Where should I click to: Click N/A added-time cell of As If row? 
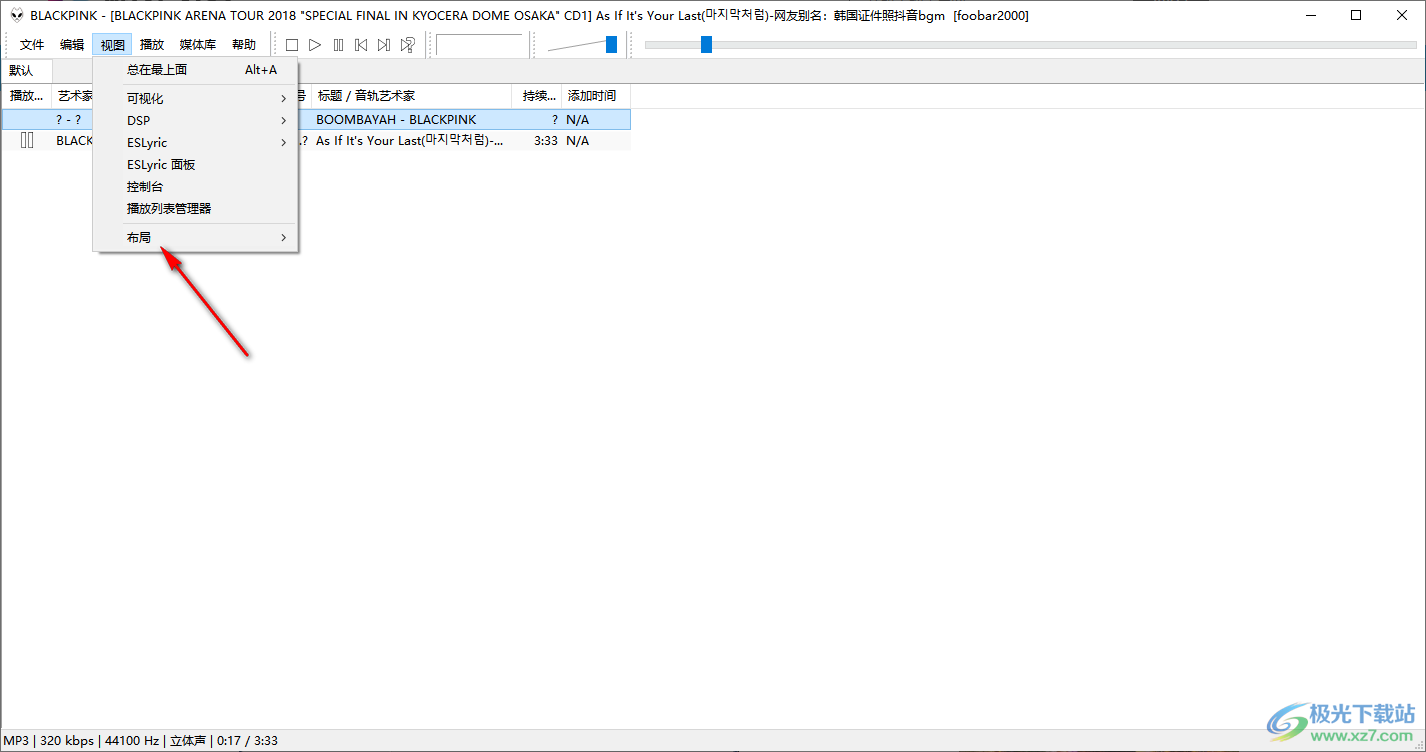pyautogui.click(x=578, y=141)
